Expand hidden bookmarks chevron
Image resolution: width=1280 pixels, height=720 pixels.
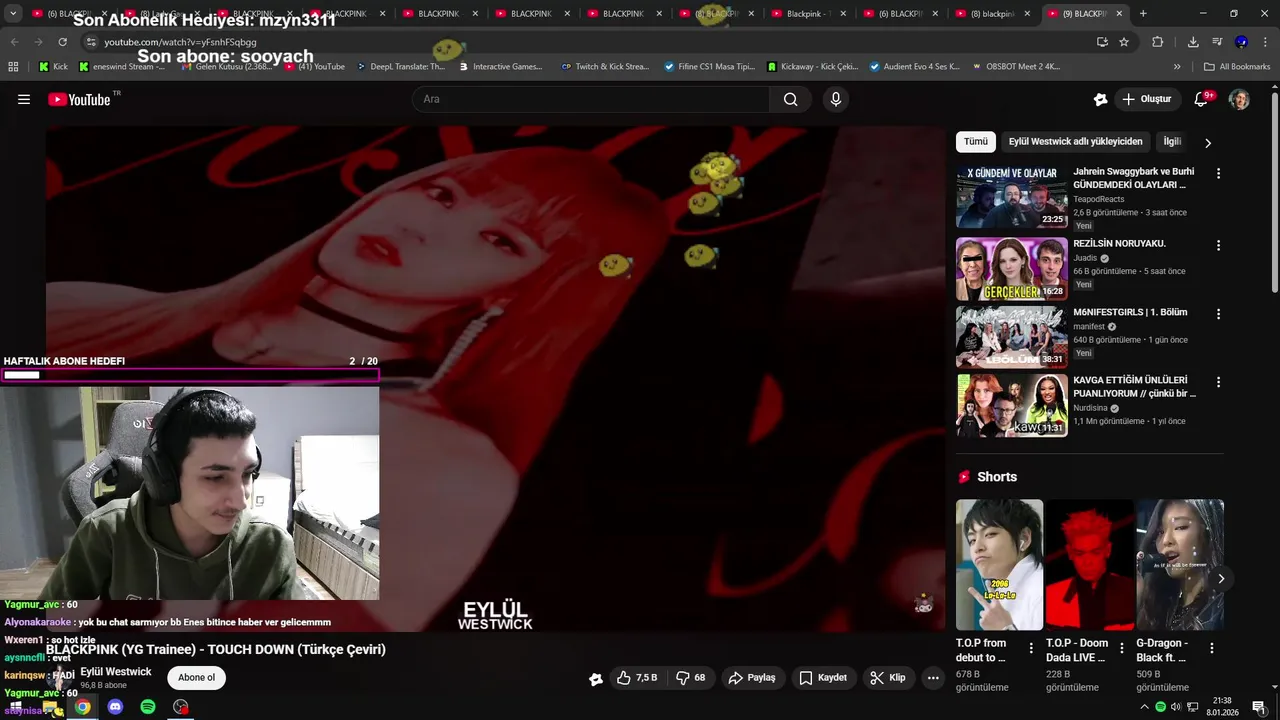coord(1177,67)
